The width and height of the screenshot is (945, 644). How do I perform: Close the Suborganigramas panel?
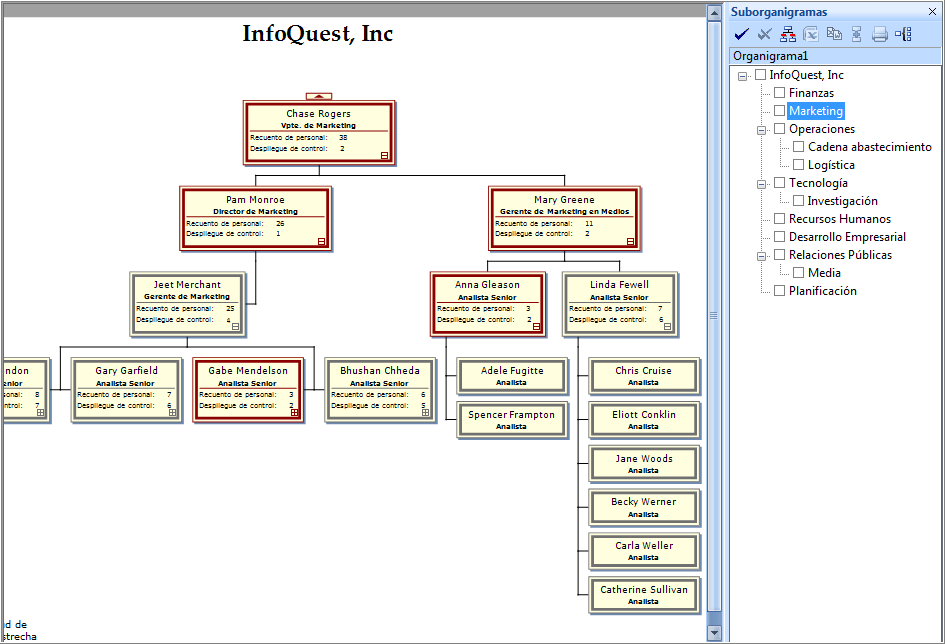click(932, 12)
